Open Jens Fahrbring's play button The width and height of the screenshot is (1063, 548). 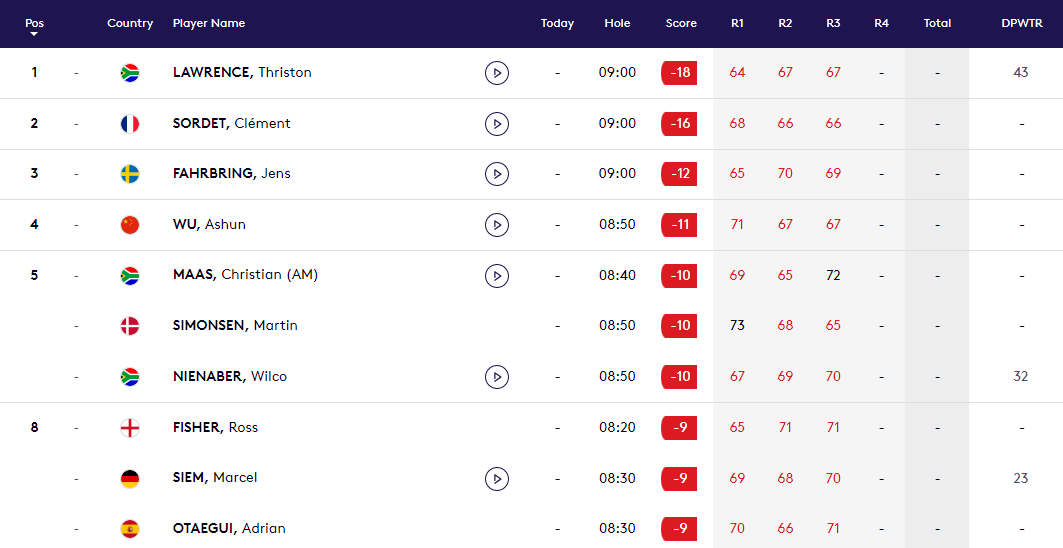click(497, 174)
